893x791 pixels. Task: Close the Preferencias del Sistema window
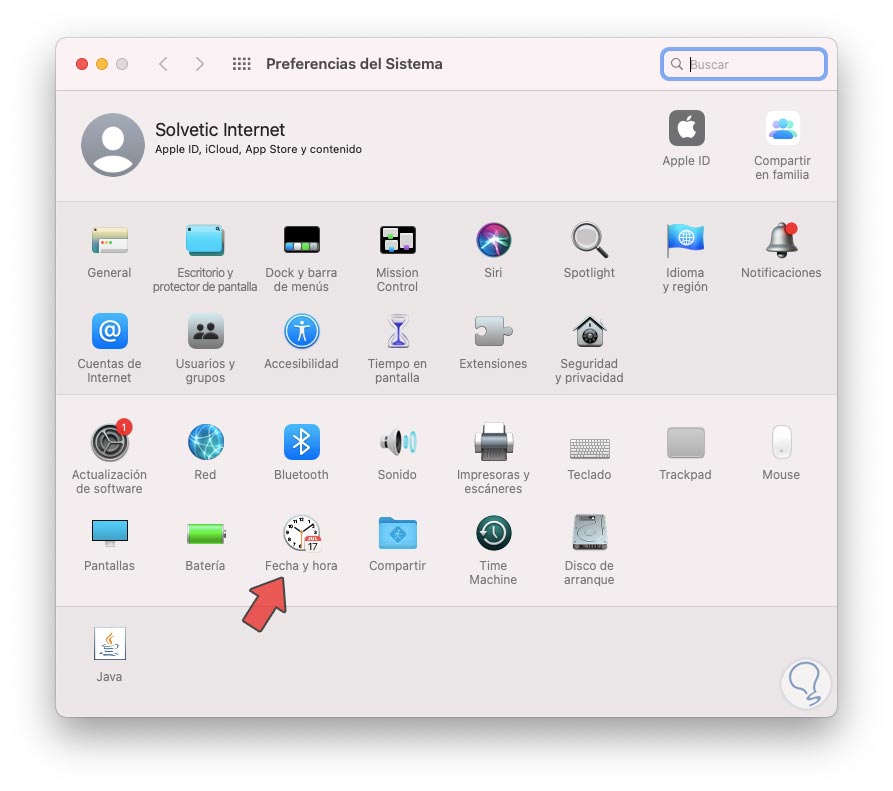(x=82, y=64)
